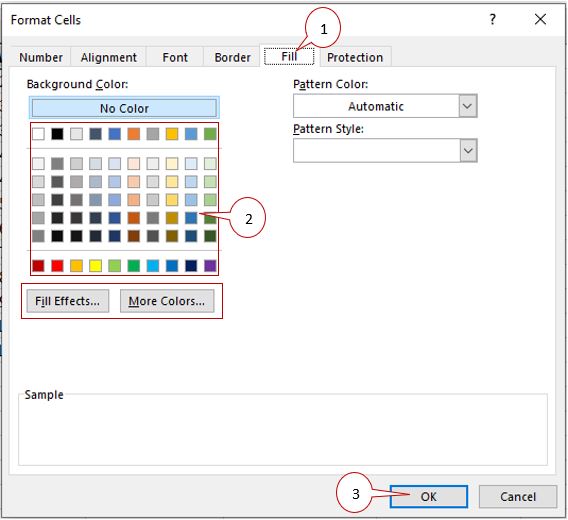Click the help question mark icon
568x520 pixels.
tap(493, 19)
